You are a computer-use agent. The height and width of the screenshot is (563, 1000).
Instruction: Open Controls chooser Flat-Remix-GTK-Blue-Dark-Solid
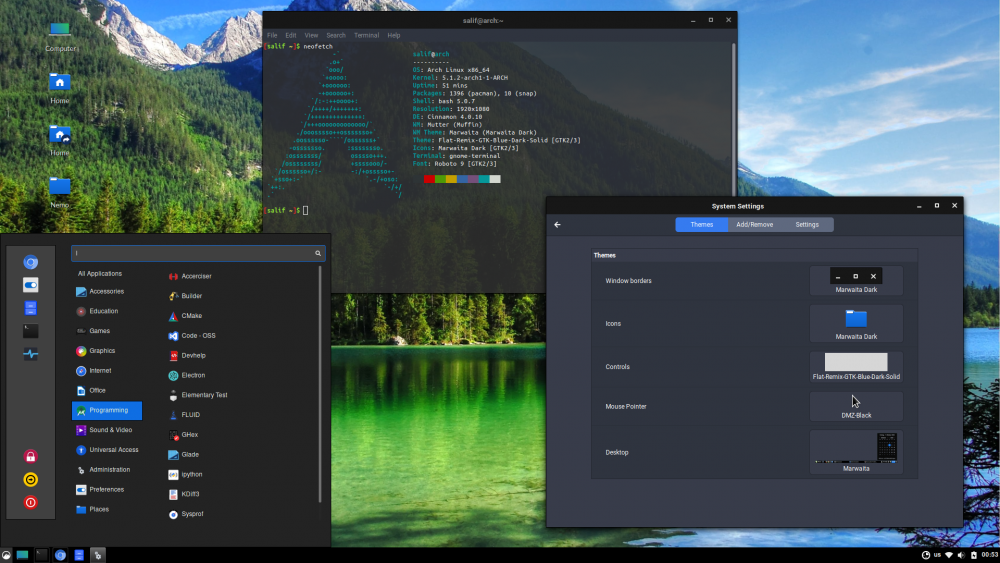pos(856,367)
